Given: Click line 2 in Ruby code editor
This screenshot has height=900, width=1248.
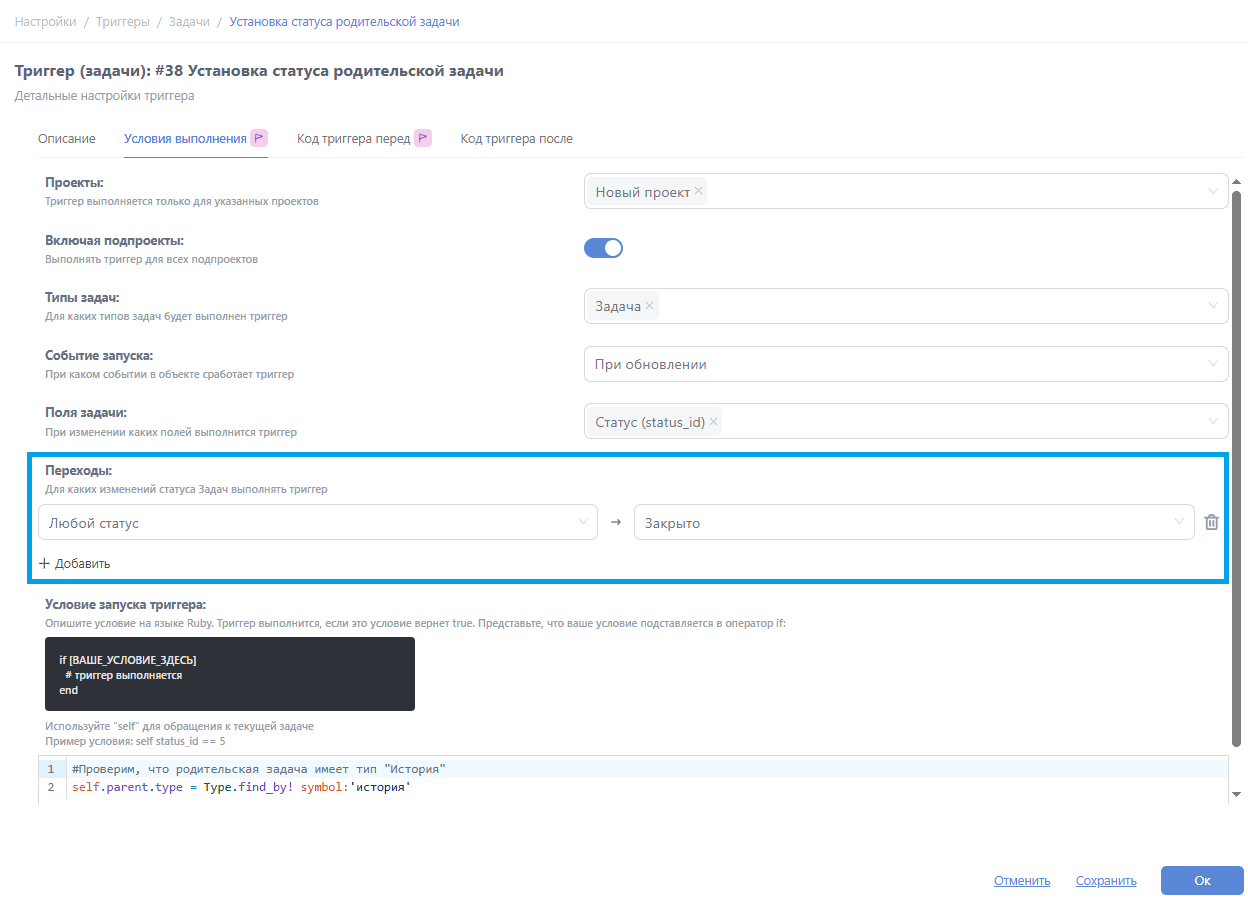Looking at the screenshot, I should 240,788.
